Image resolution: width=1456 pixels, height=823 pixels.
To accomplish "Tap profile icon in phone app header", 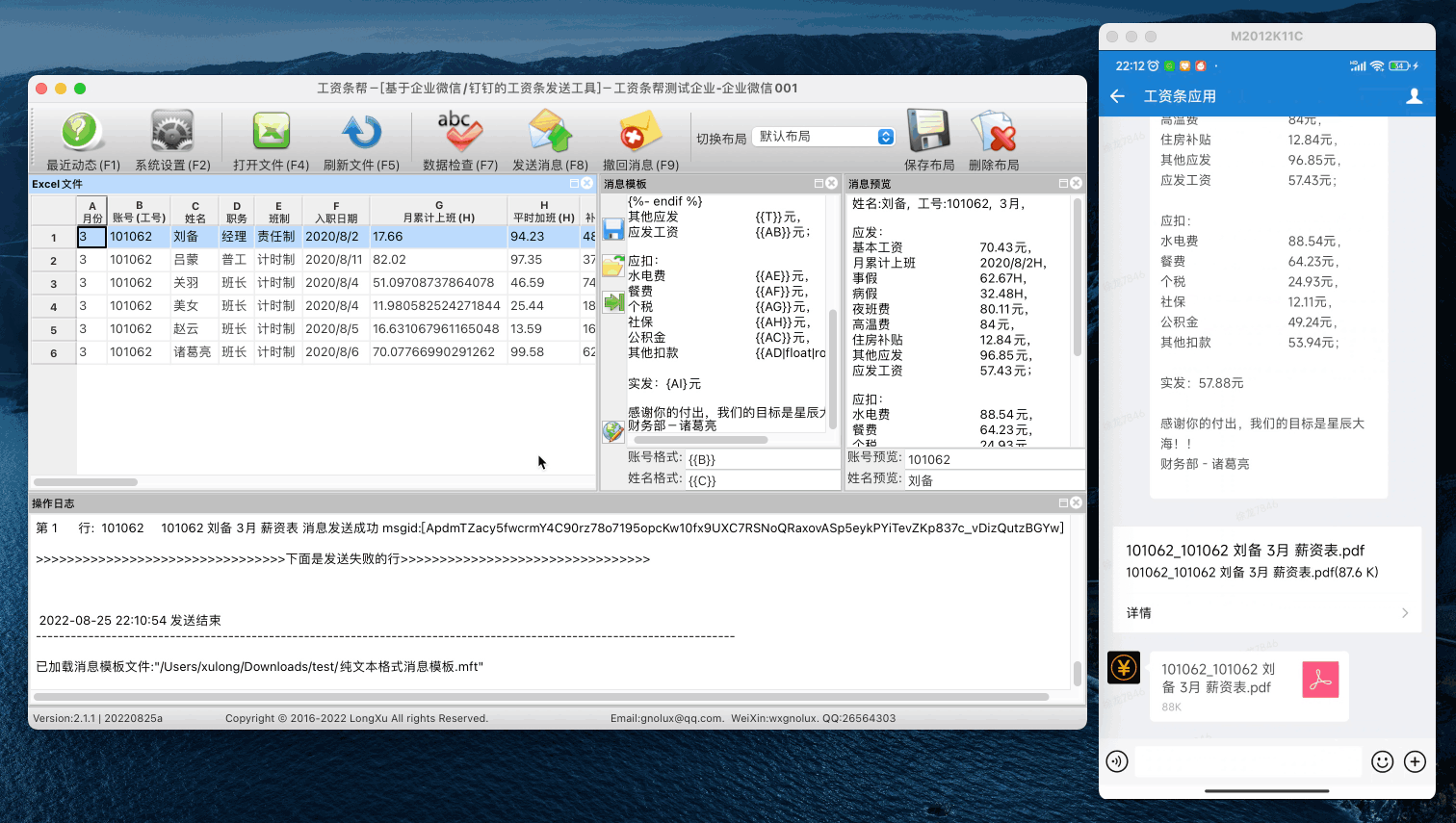I will point(1415,96).
